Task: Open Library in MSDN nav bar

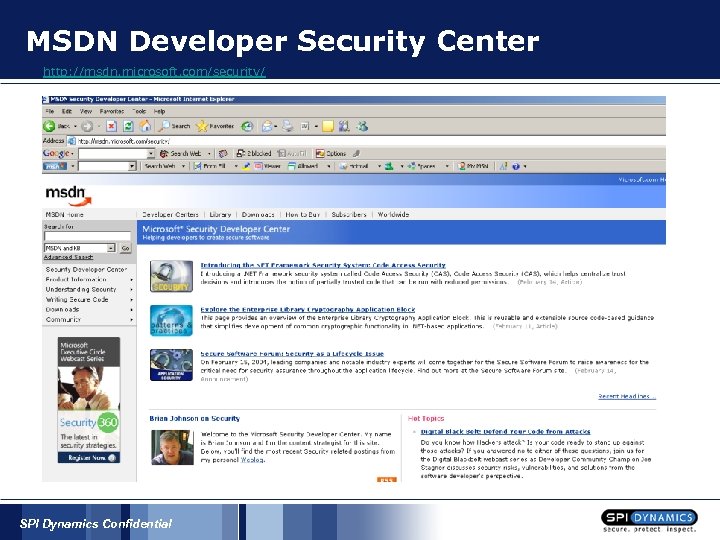Action: (220, 214)
